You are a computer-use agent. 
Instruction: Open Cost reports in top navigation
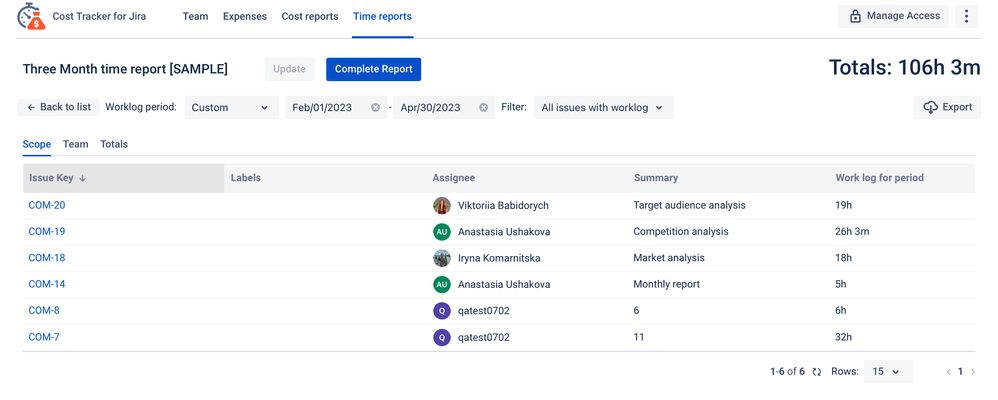pyautogui.click(x=310, y=17)
